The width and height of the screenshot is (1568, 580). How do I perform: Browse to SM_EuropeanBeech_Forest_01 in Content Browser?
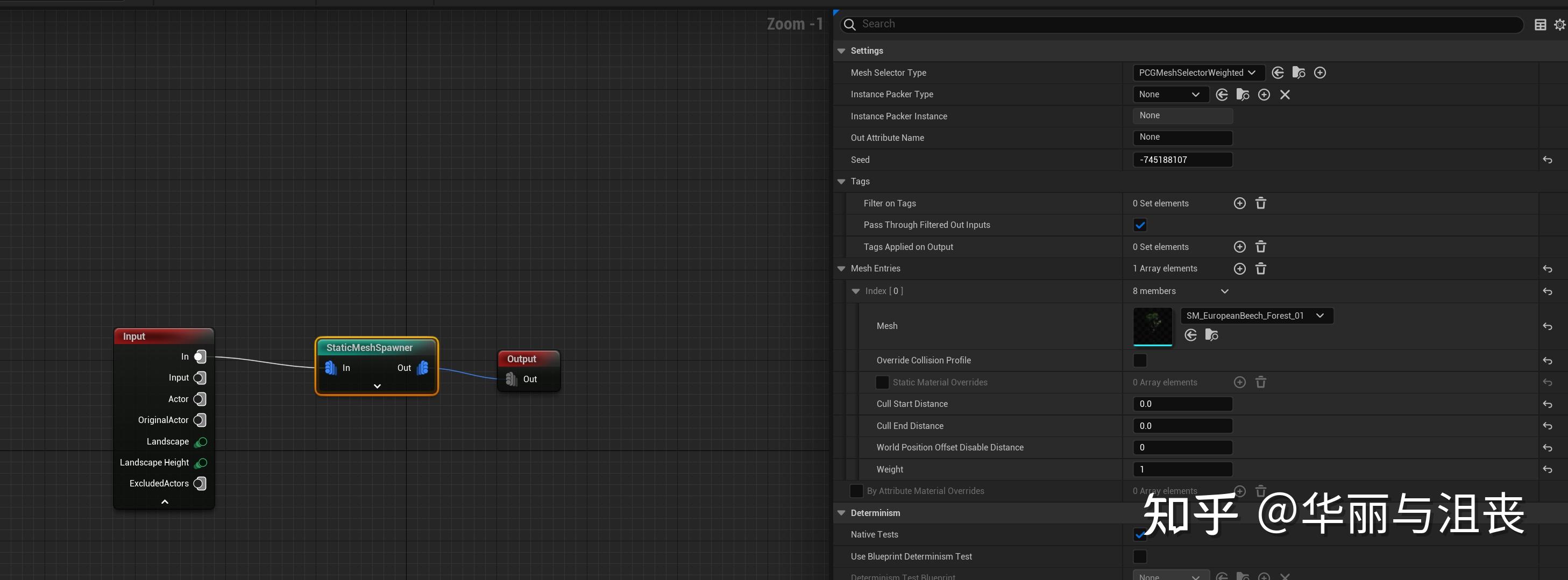[x=1212, y=335]
